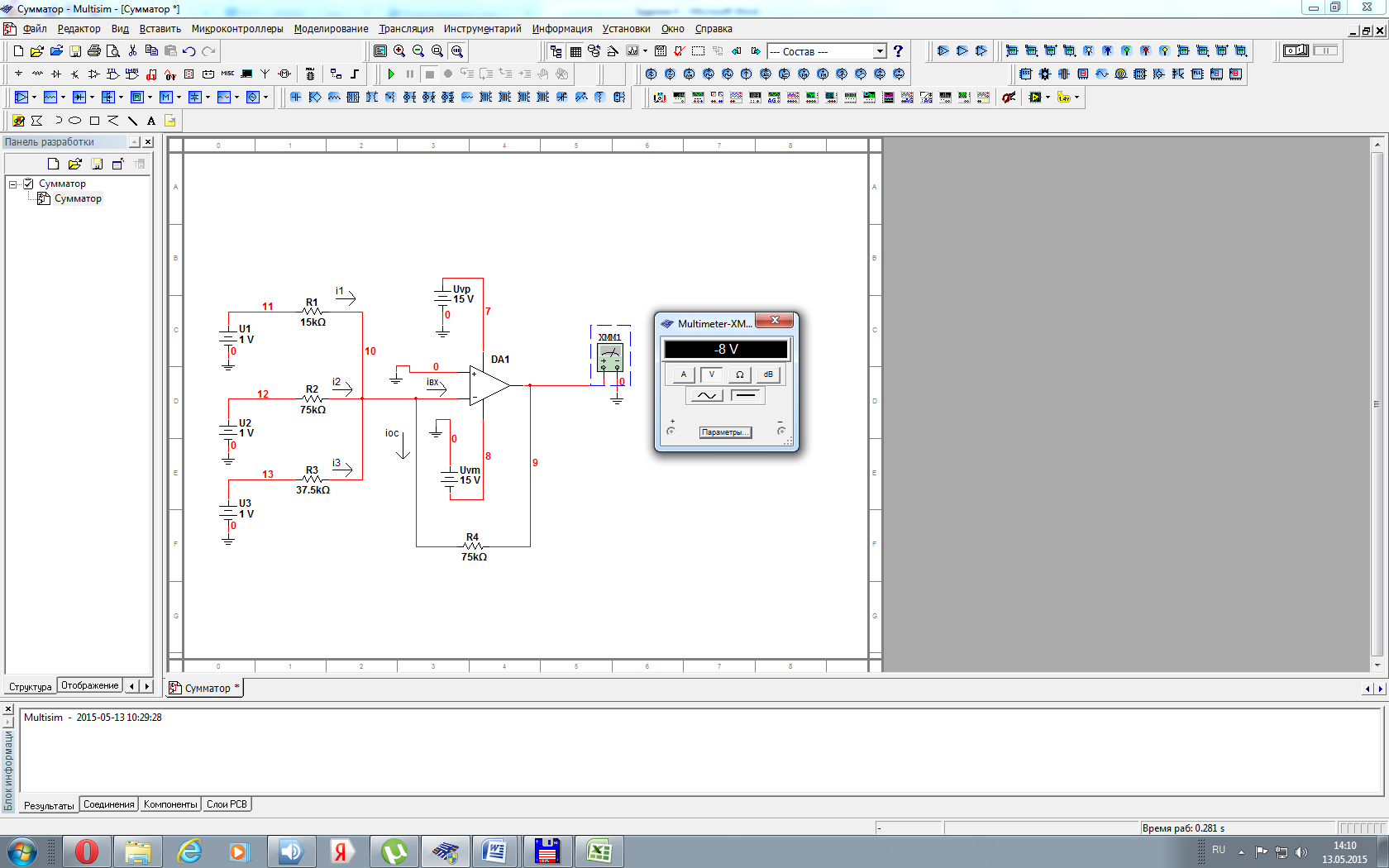Click the Параметры button on multimeter
This screenshot has width=1389, height=868.
point(725,432)
